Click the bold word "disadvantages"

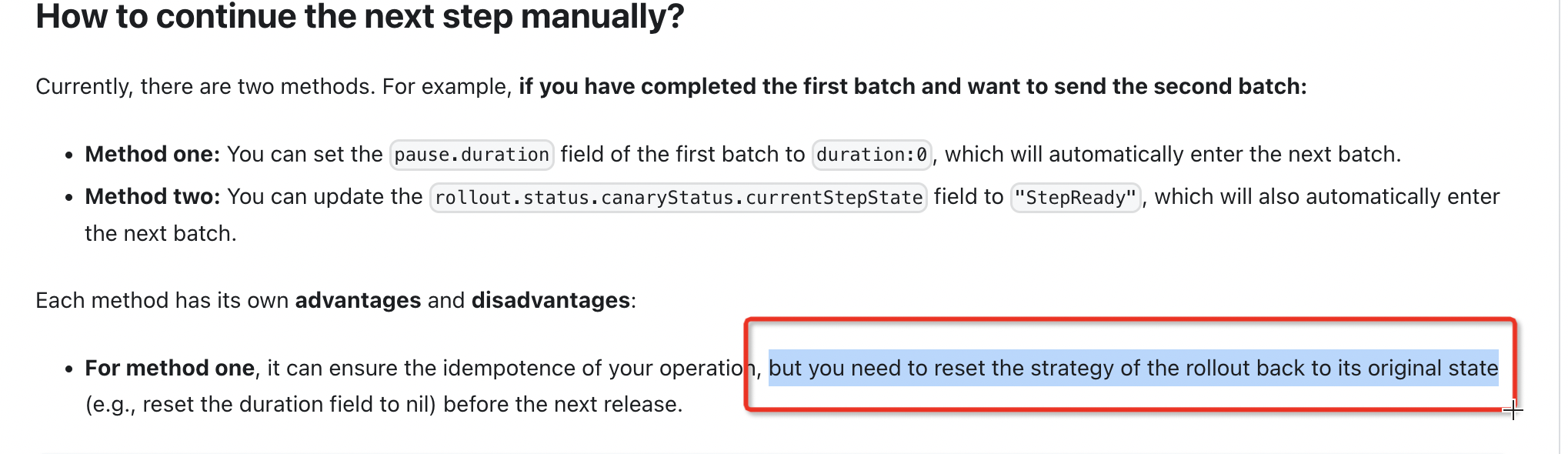pyautogui.click(x=550, y=300)
